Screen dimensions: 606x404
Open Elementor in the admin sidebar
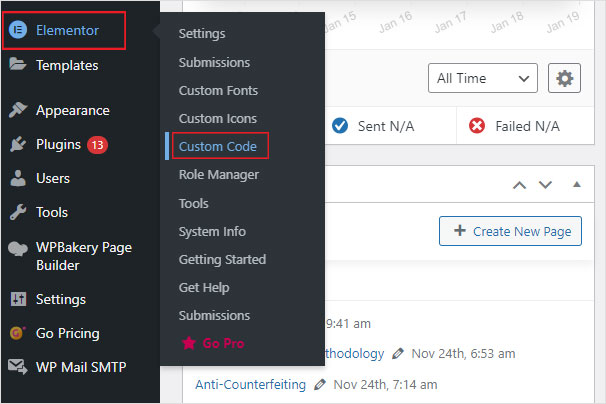[67, 30]
